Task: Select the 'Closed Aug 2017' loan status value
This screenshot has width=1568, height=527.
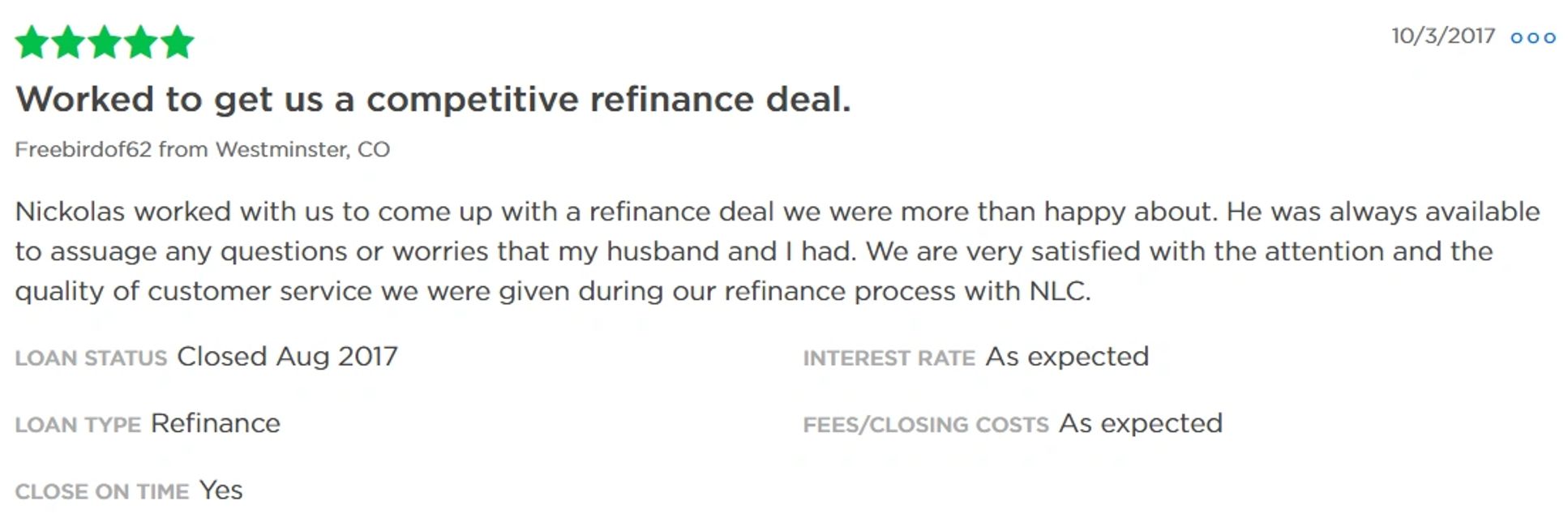Action: tap(287, 357)
